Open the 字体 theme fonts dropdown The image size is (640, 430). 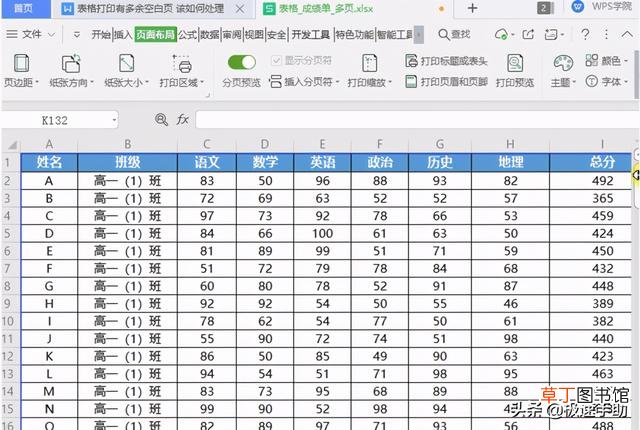tap(606, 82)
